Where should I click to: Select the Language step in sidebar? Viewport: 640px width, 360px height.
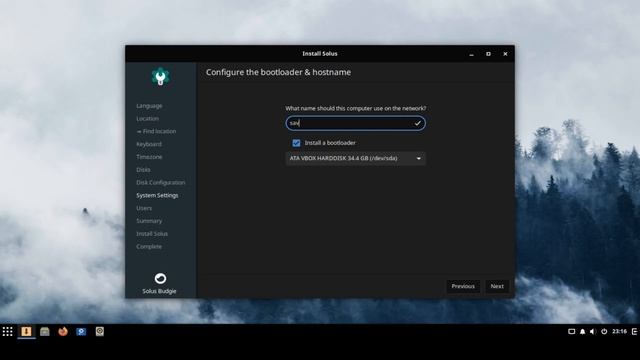pos(149,106)
